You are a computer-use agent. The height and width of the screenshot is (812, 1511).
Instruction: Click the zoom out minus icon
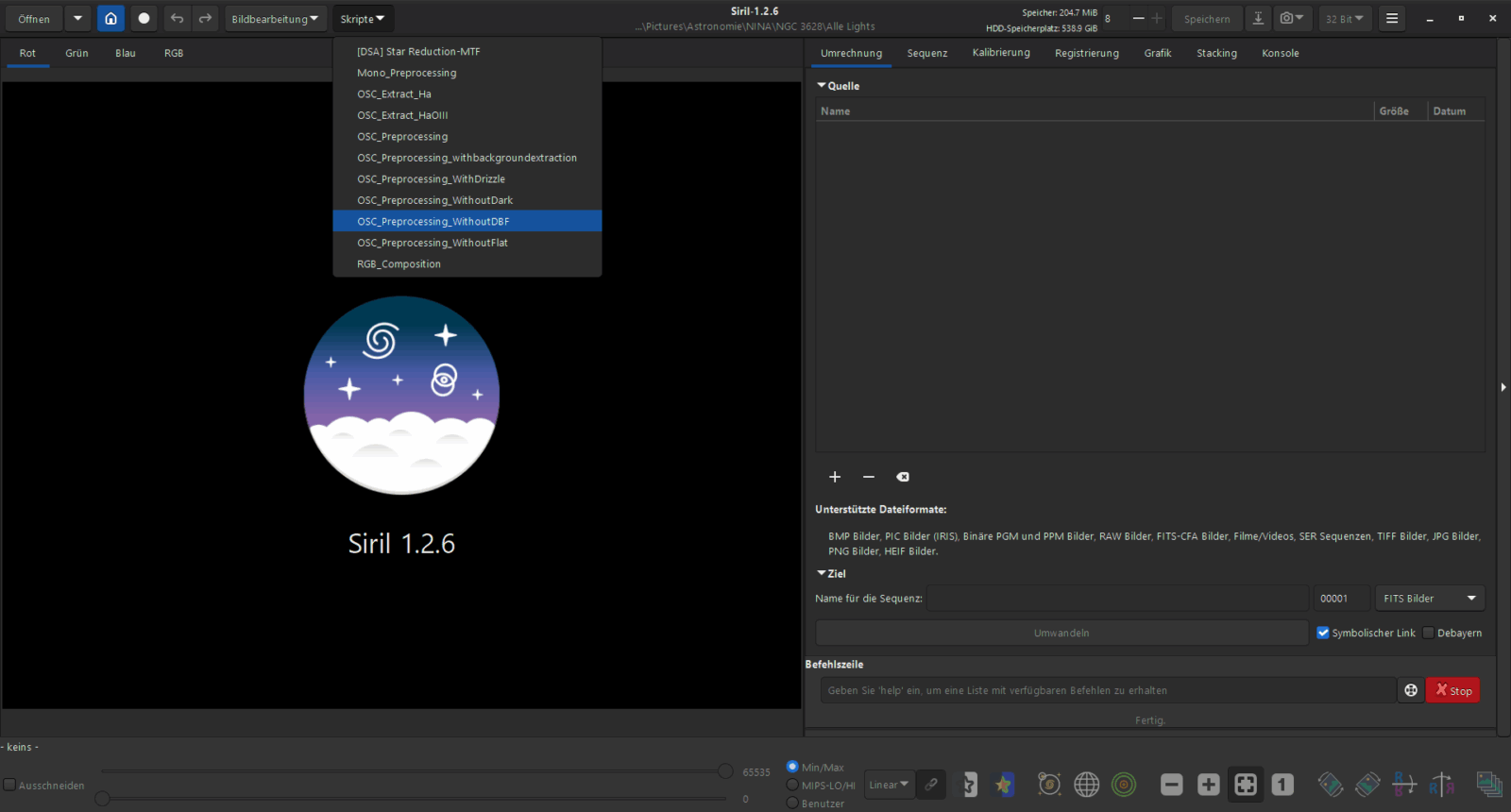[1172, 785]
